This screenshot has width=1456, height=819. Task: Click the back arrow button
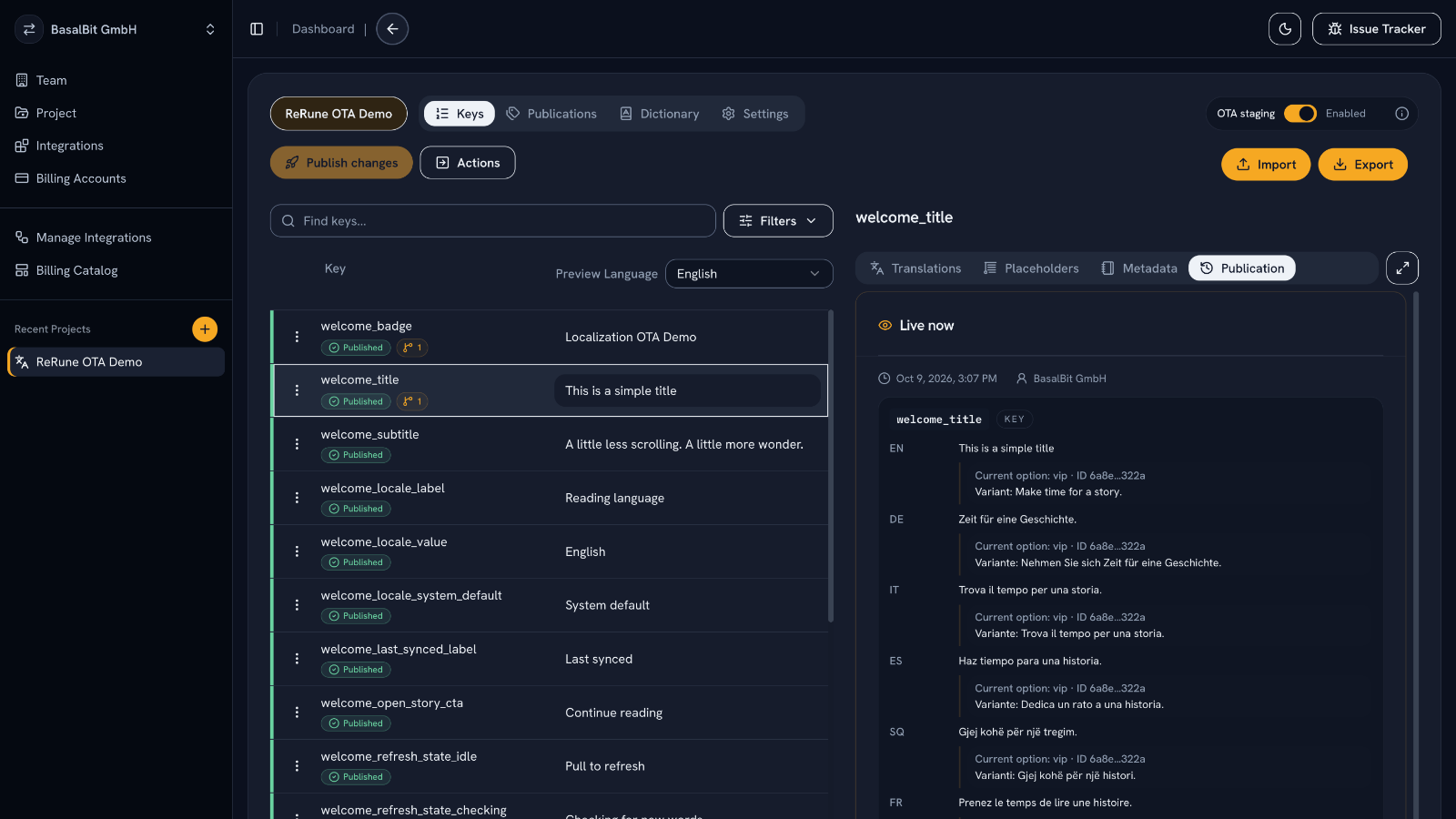(392, 29)
